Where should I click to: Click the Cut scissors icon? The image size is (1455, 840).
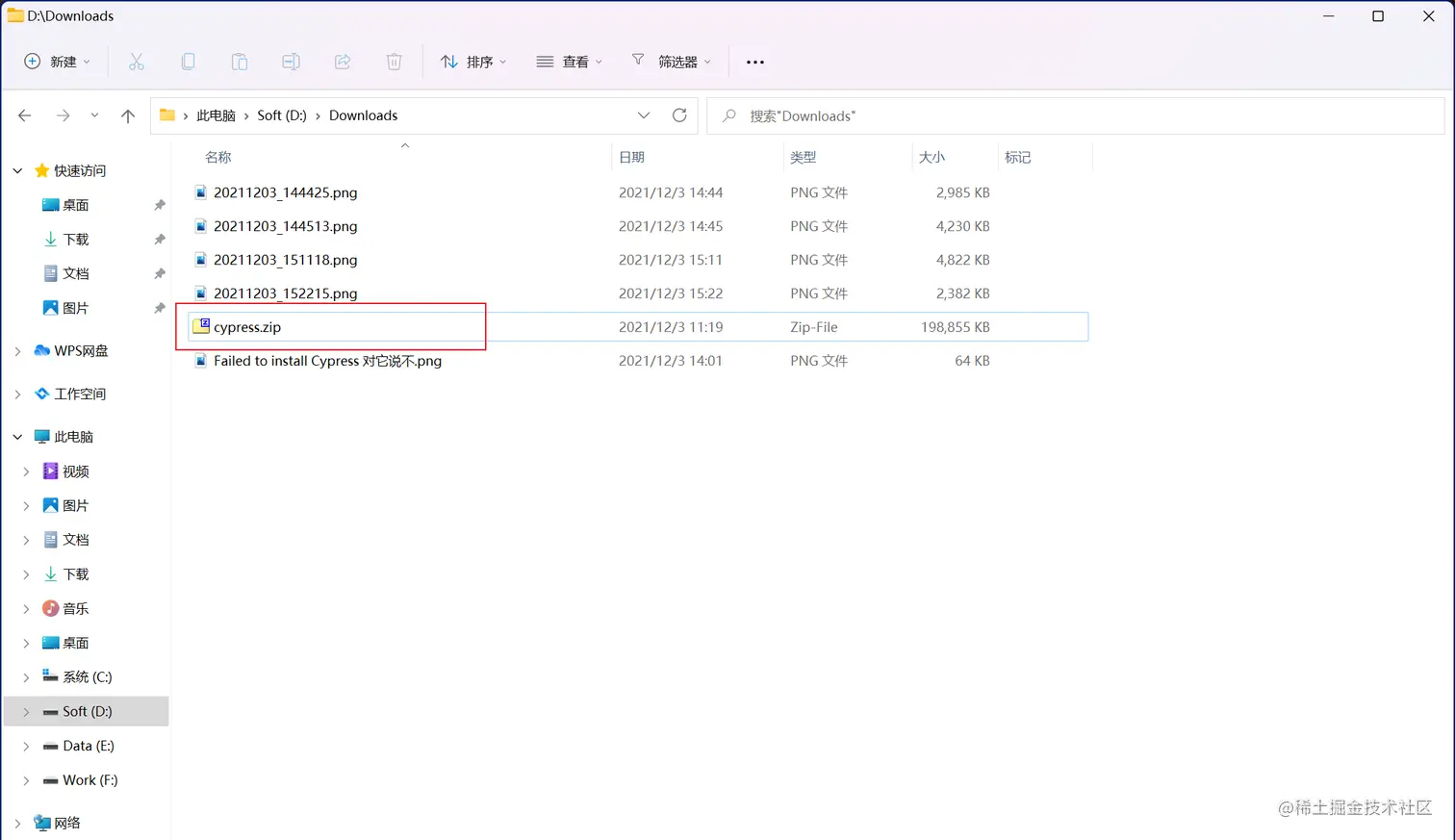(137, 62)
